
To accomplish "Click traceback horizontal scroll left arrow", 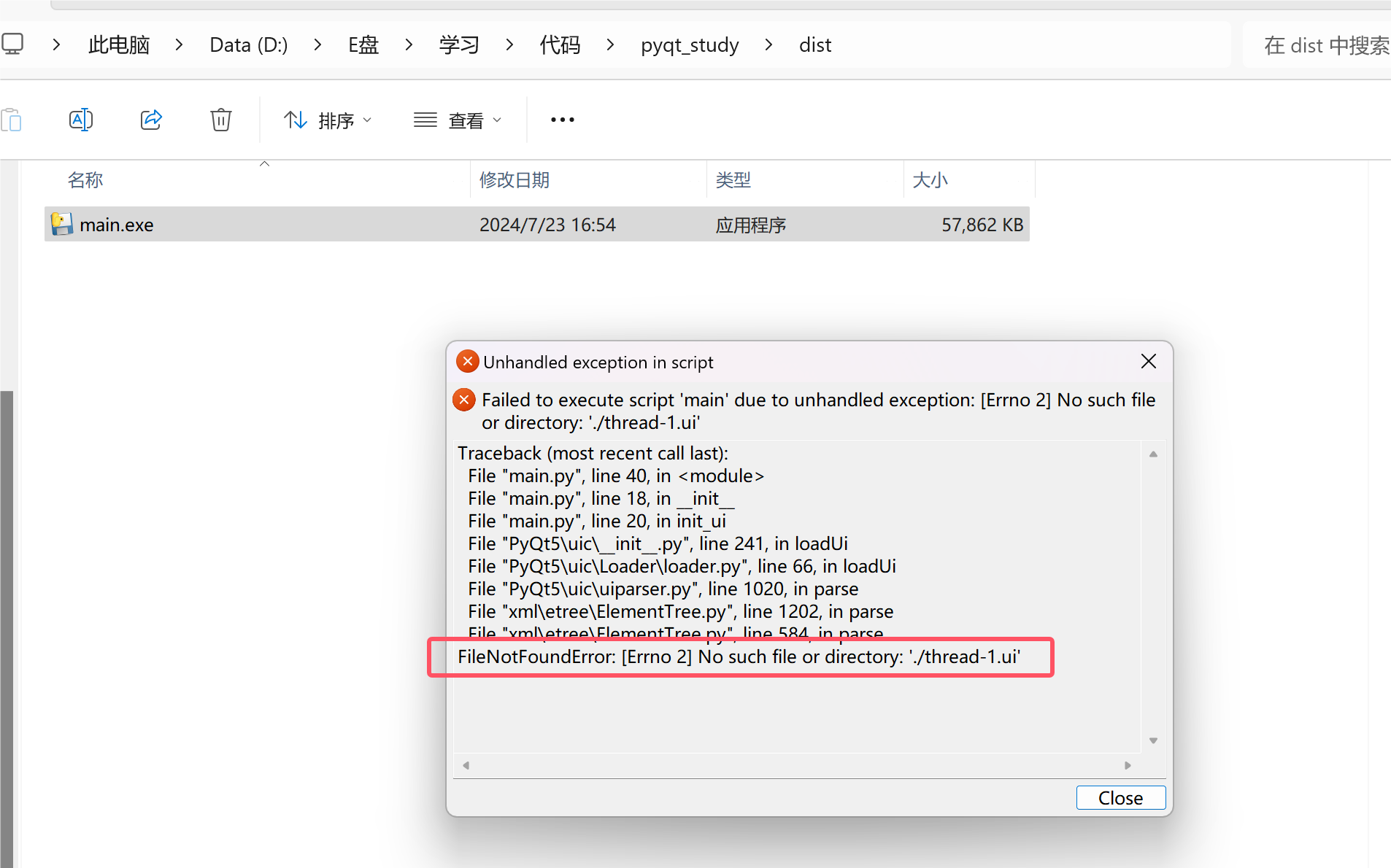I will [466, 765].
